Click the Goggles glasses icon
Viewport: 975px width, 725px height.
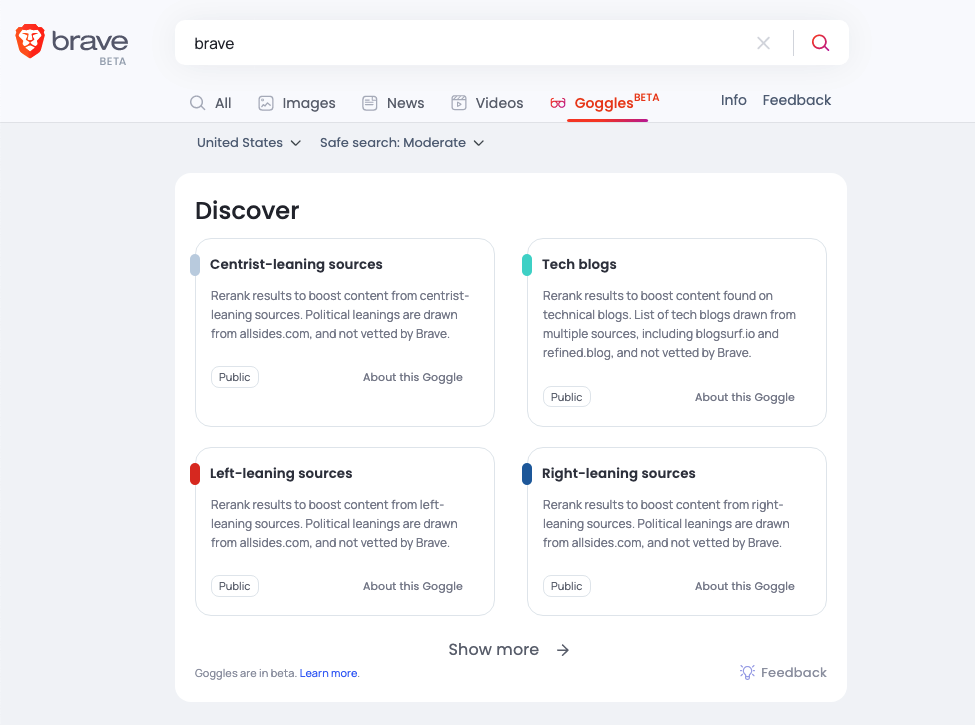point(558,103)
